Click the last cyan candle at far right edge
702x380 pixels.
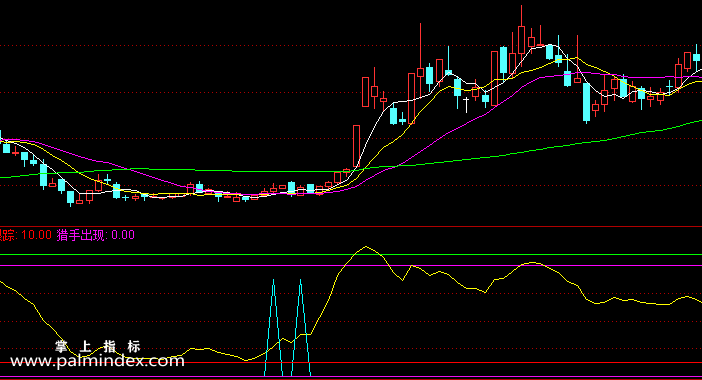tap(696, 57)
